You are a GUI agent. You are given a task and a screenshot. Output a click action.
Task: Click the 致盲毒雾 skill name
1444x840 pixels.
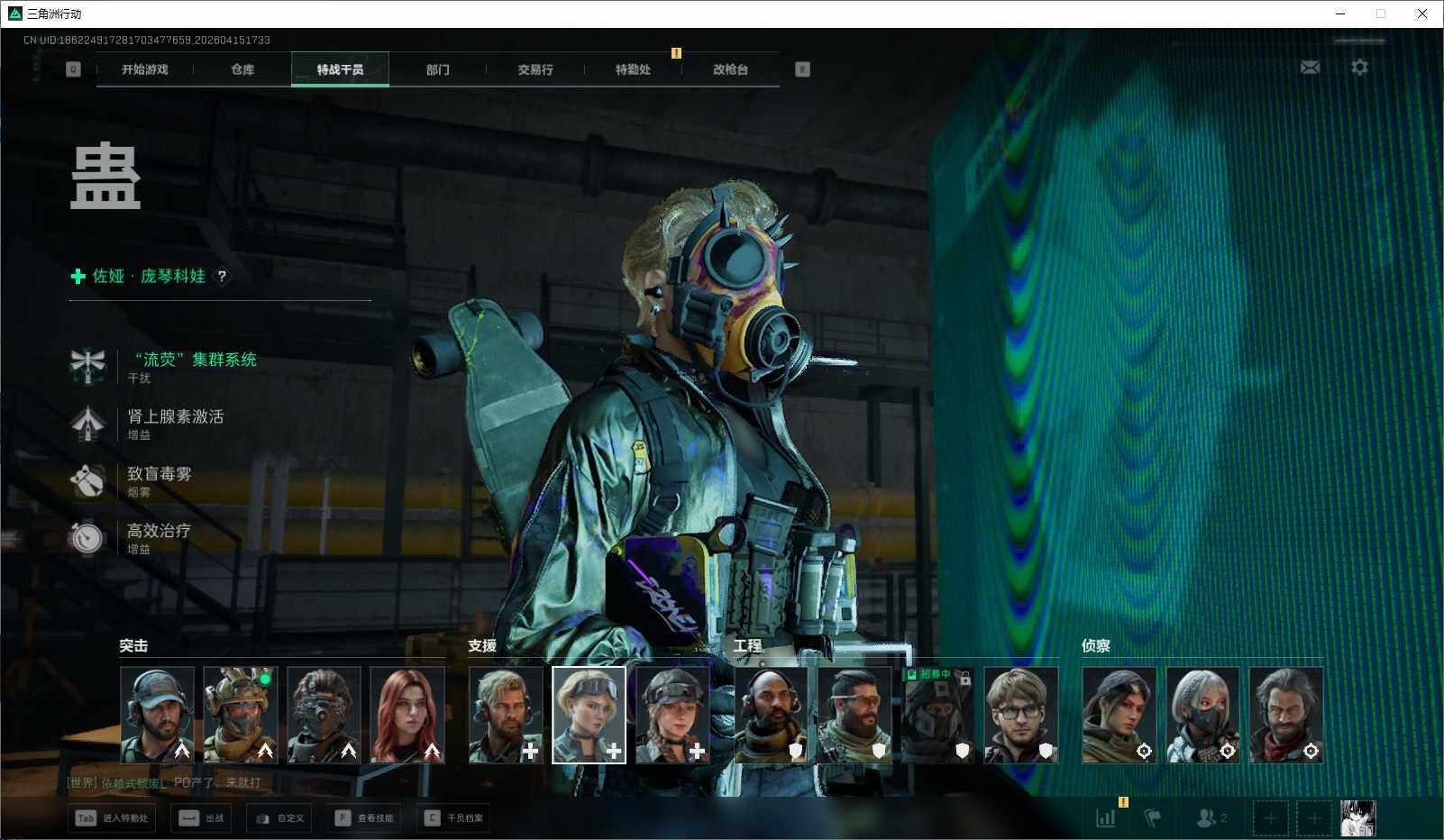click(x=160, y=473)
